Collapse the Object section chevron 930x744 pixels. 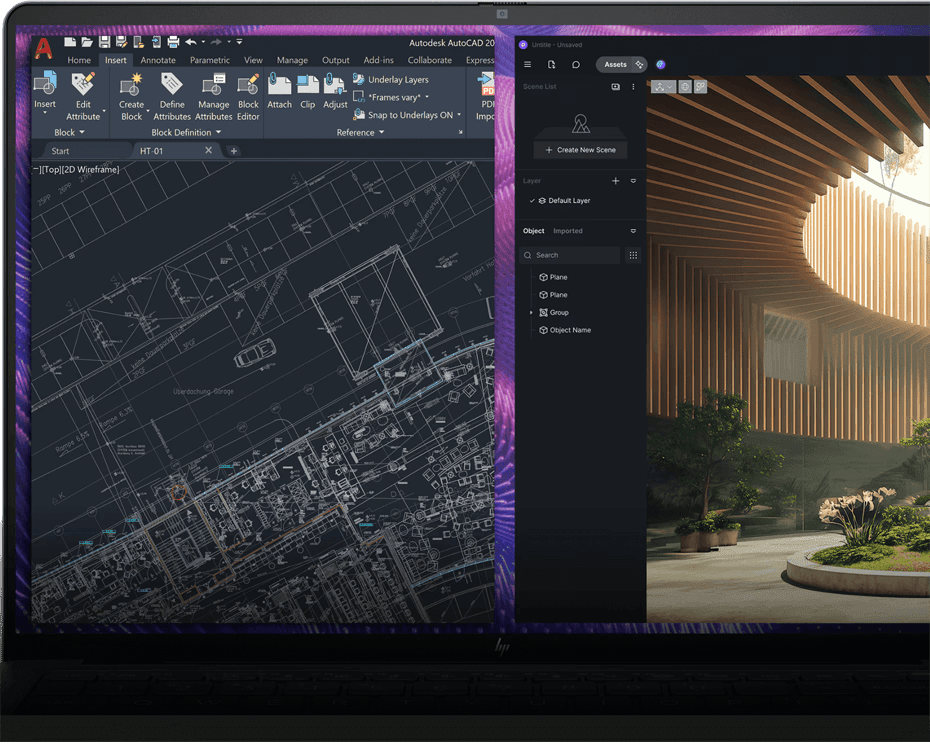[x=633, y=231]
